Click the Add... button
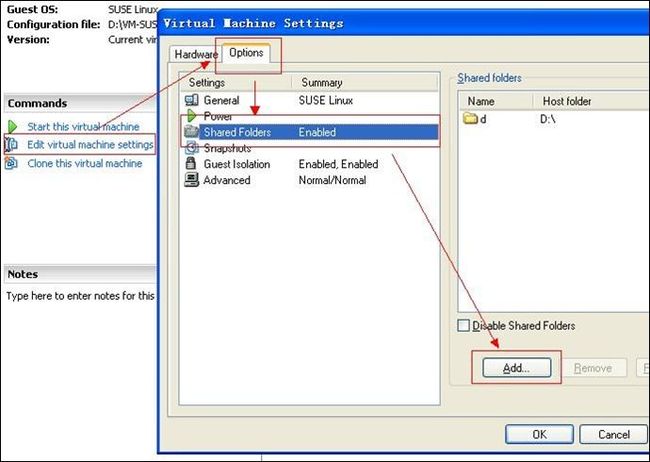650x462 pixels. coord(517,368)
